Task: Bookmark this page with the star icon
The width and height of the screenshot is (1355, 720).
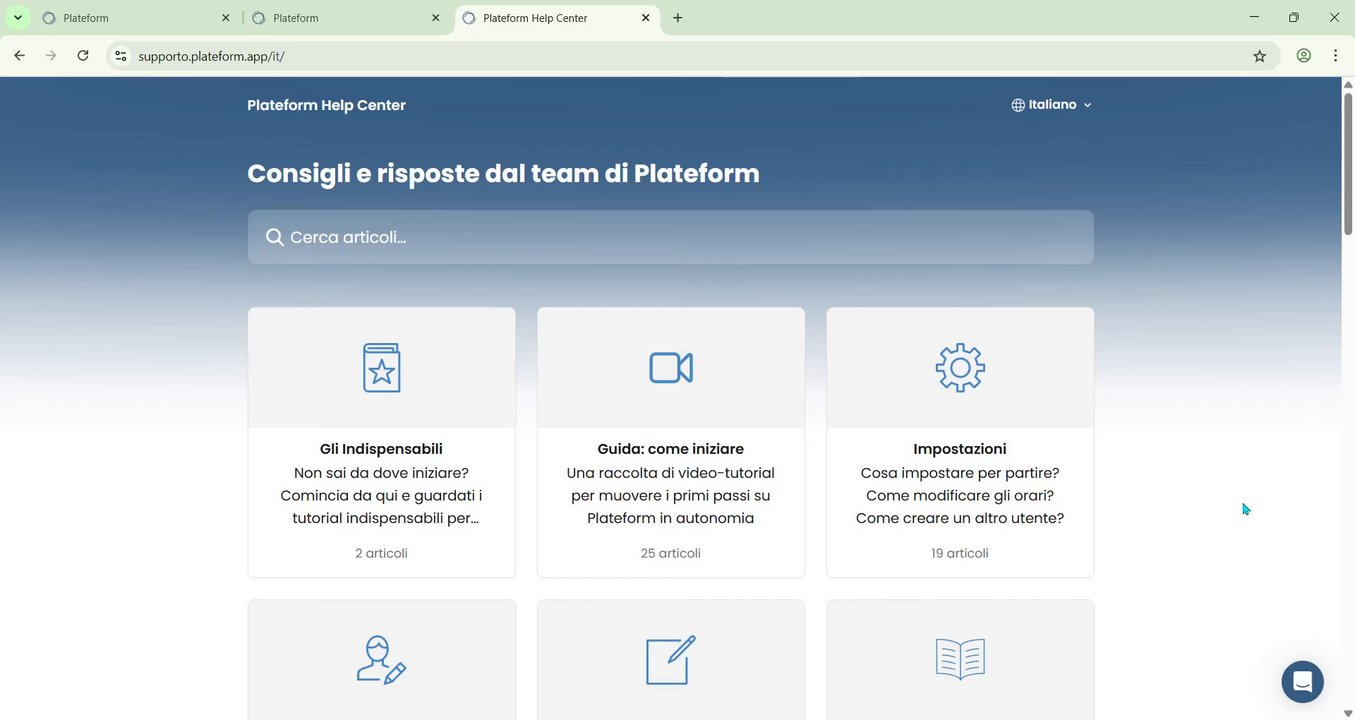Action: click(1260, 56)
